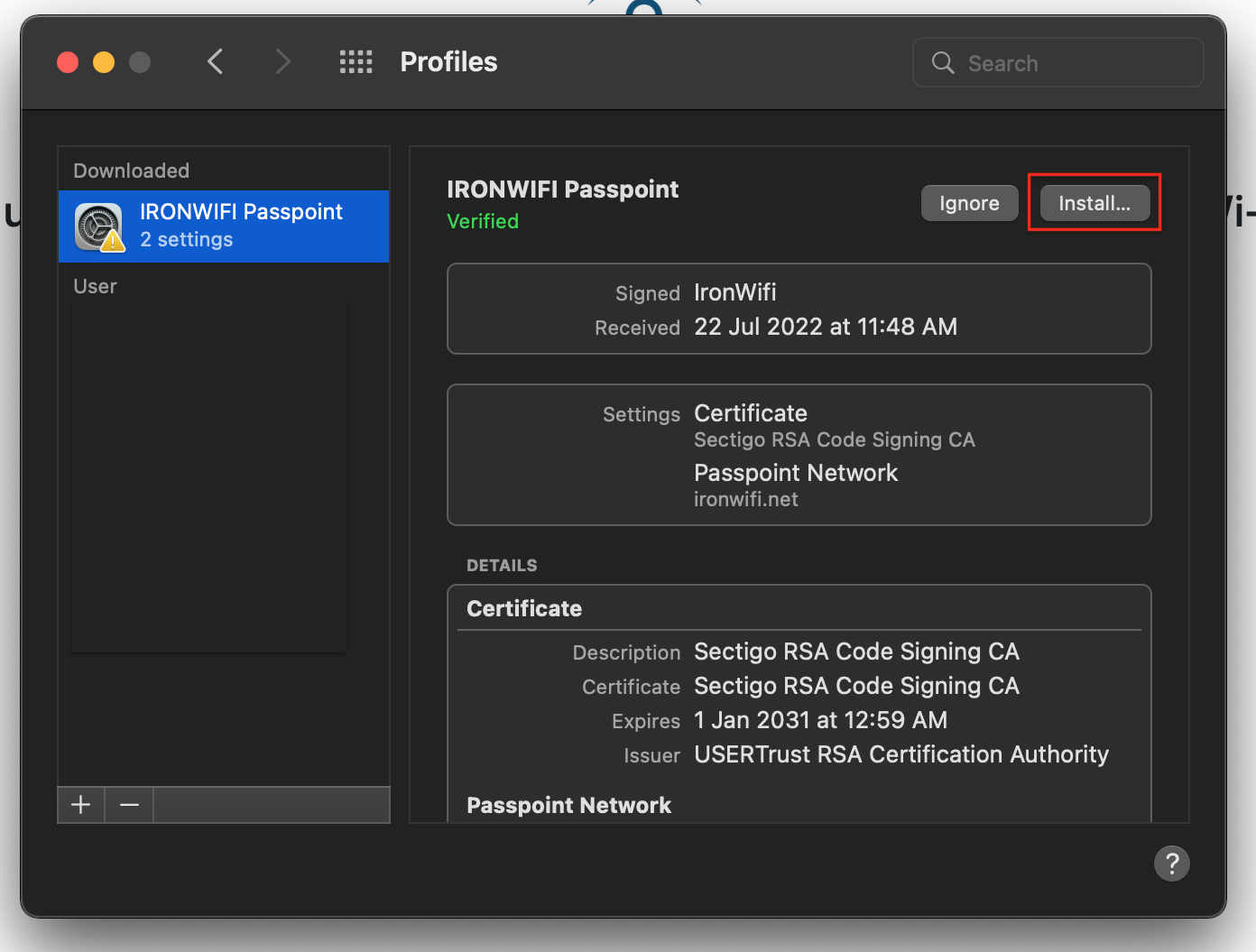Click the Install… button

(1094, 203)
